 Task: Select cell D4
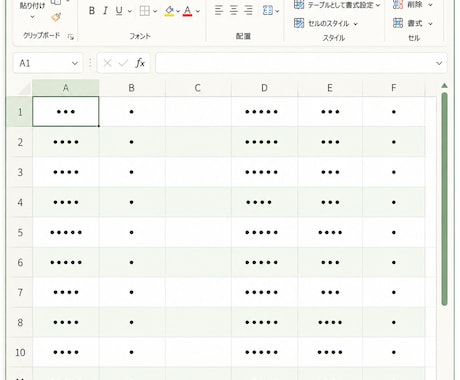[x=264, y=202]
